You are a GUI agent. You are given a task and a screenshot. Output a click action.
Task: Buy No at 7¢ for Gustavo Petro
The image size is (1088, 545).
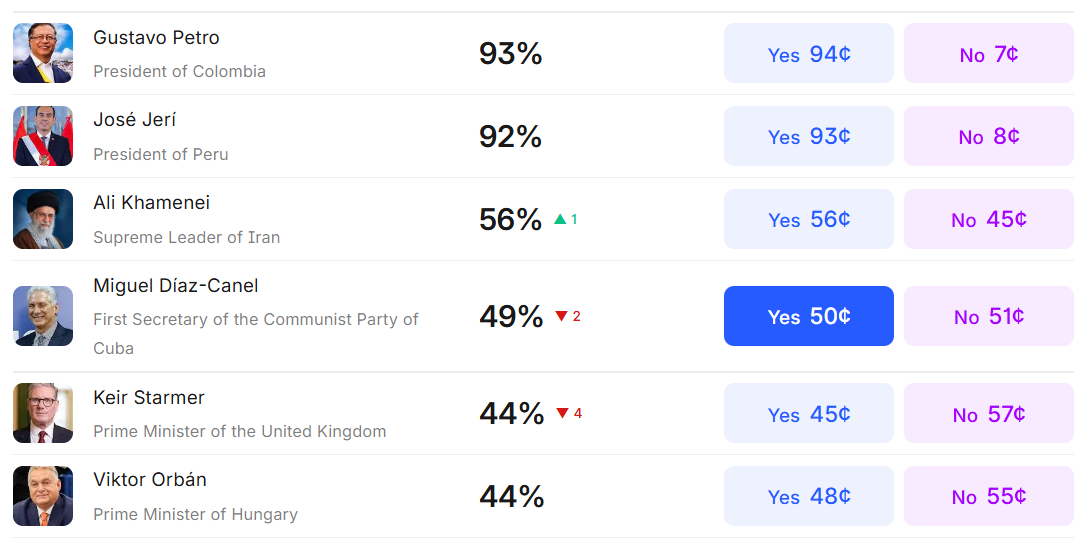point(988,54)
